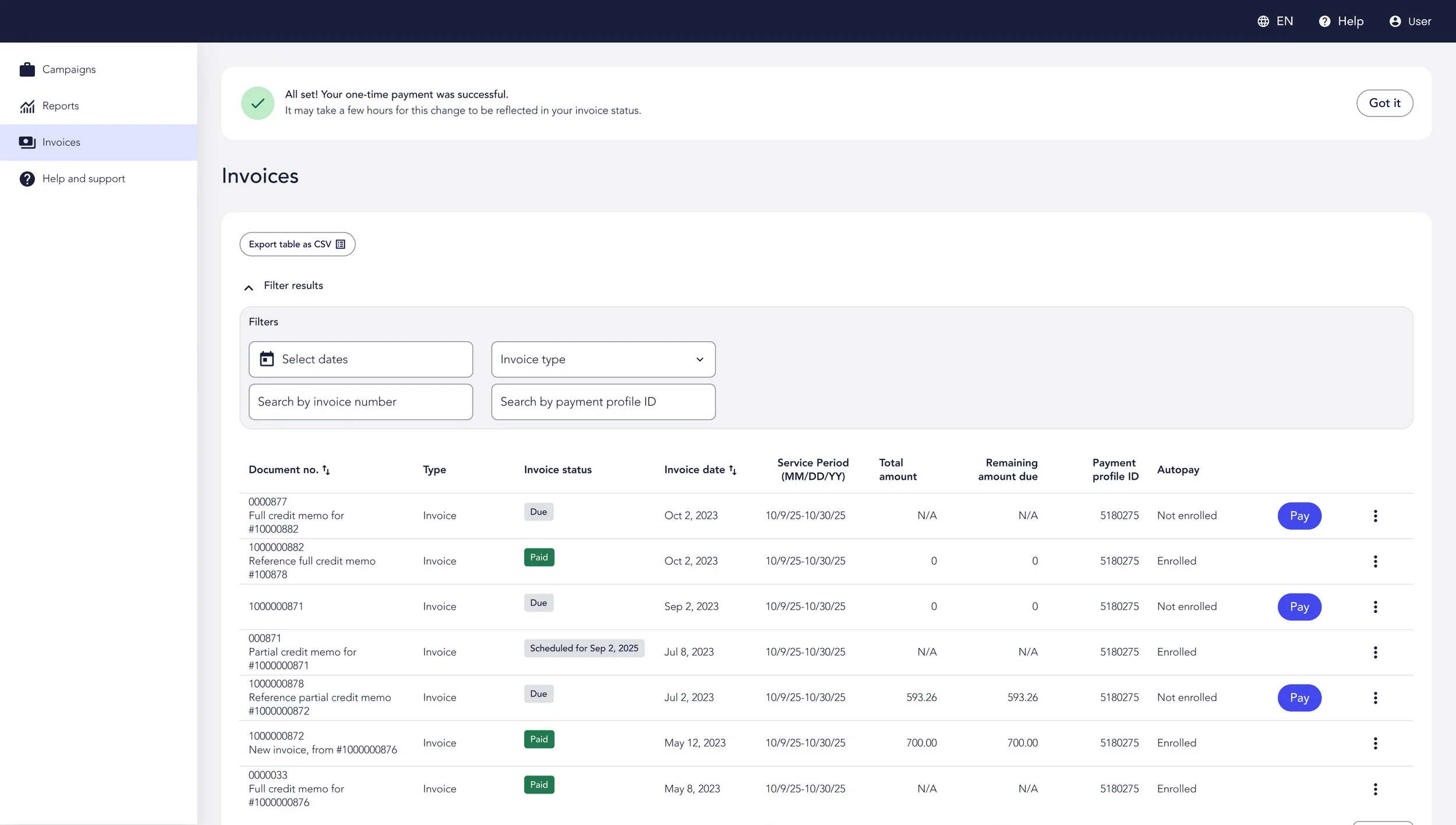Open Campaigns briefcase icon in sidebar

(27, 69)
